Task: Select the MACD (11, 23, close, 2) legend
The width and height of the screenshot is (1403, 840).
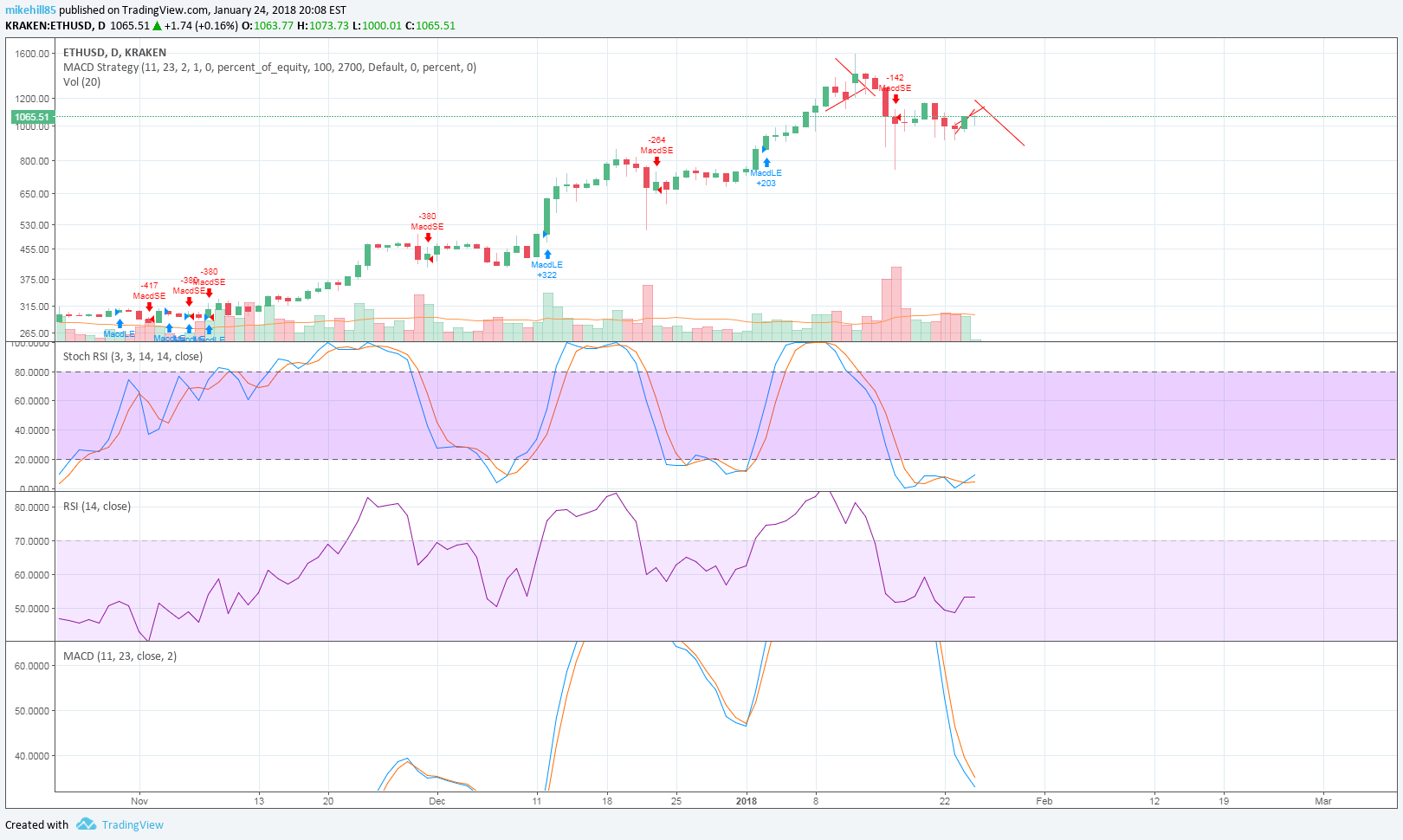Action: [x=120, y=656]
